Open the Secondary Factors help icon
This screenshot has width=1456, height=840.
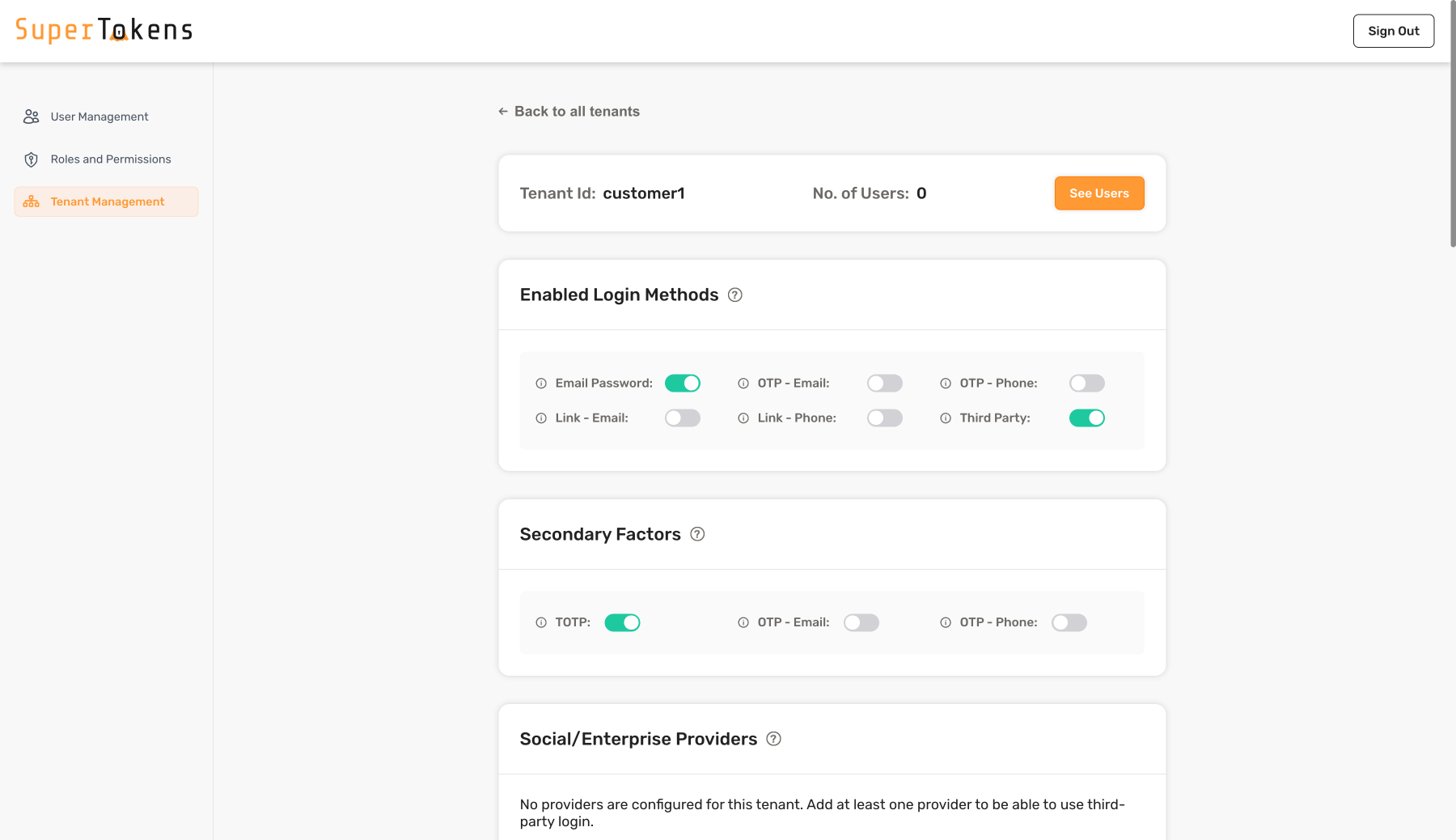pyautogui.click(x=698, y=534)
